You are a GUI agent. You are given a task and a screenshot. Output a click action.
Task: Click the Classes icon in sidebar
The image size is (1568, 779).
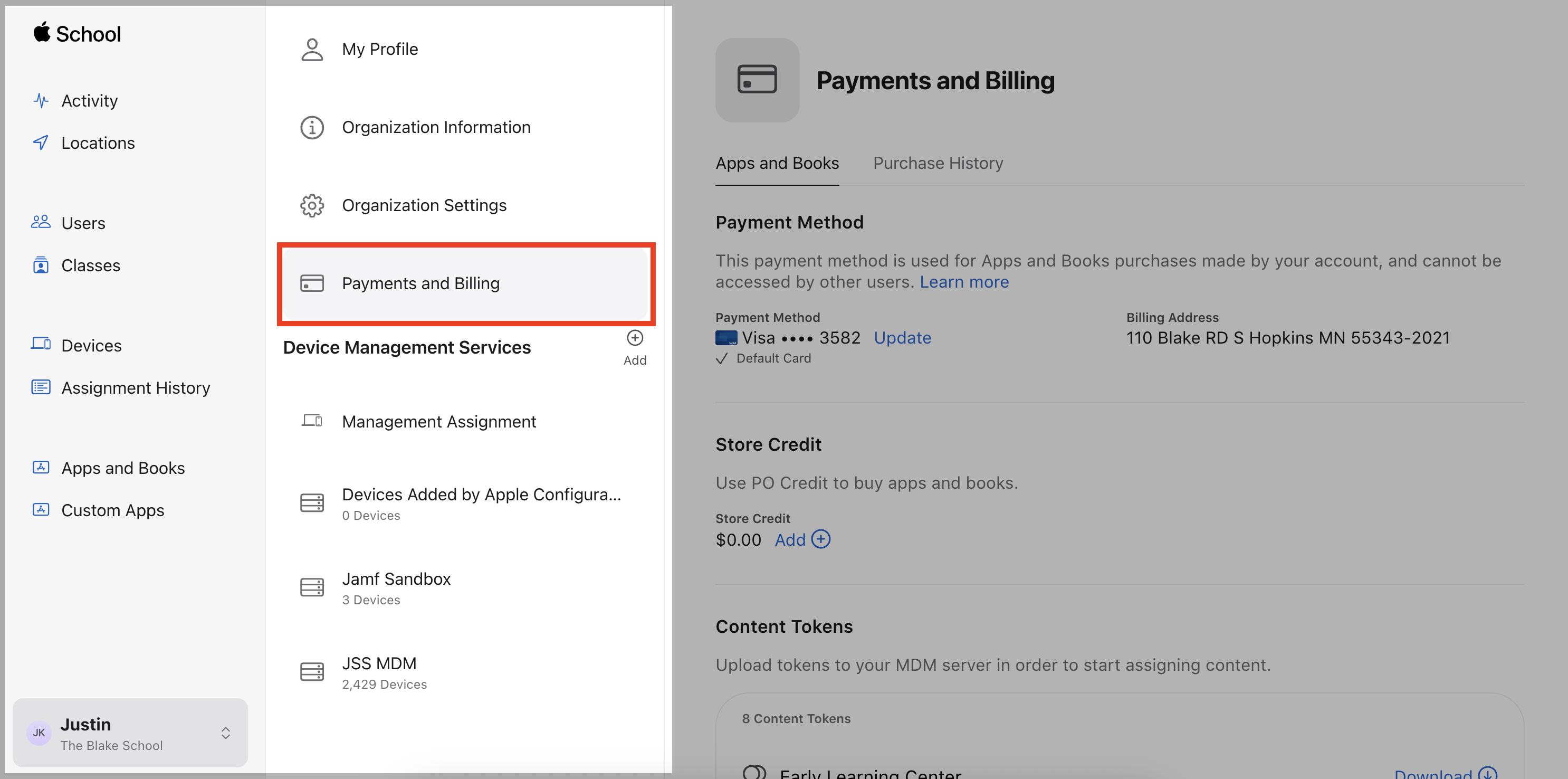tap(41, 265)
